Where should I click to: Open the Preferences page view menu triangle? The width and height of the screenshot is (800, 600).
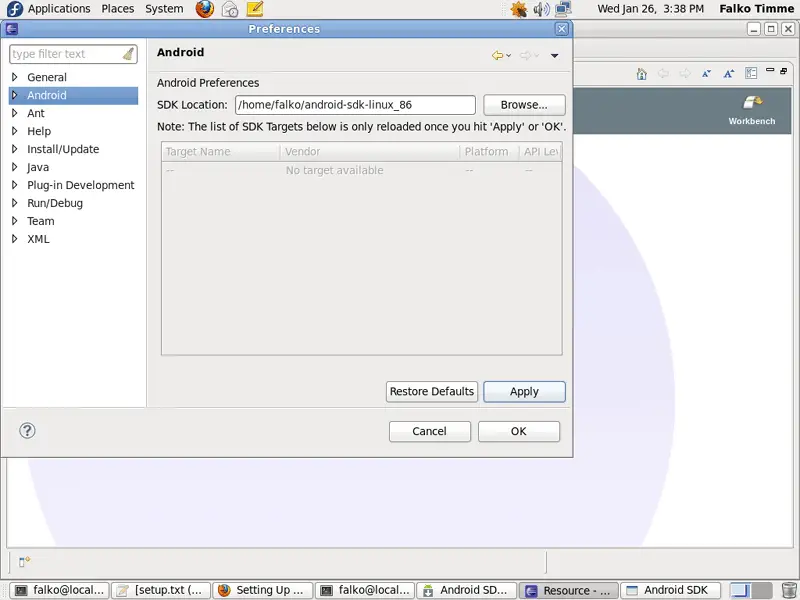[555, 56]
